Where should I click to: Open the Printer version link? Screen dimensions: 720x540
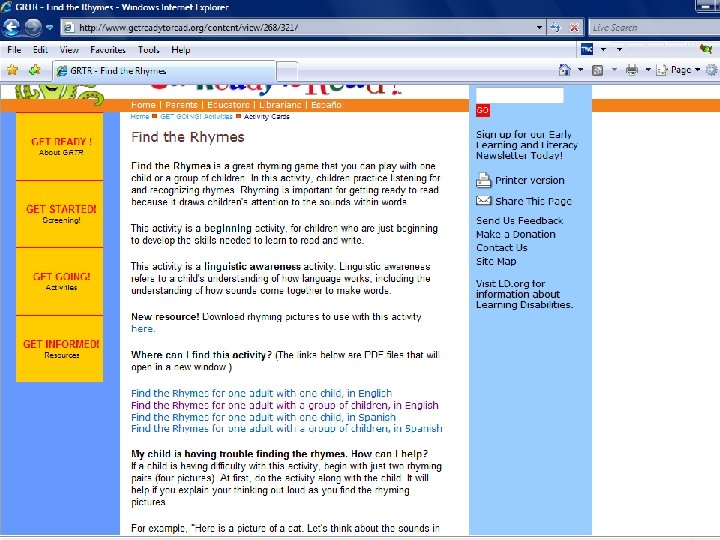pyautogui.click(x=529, y=180)
